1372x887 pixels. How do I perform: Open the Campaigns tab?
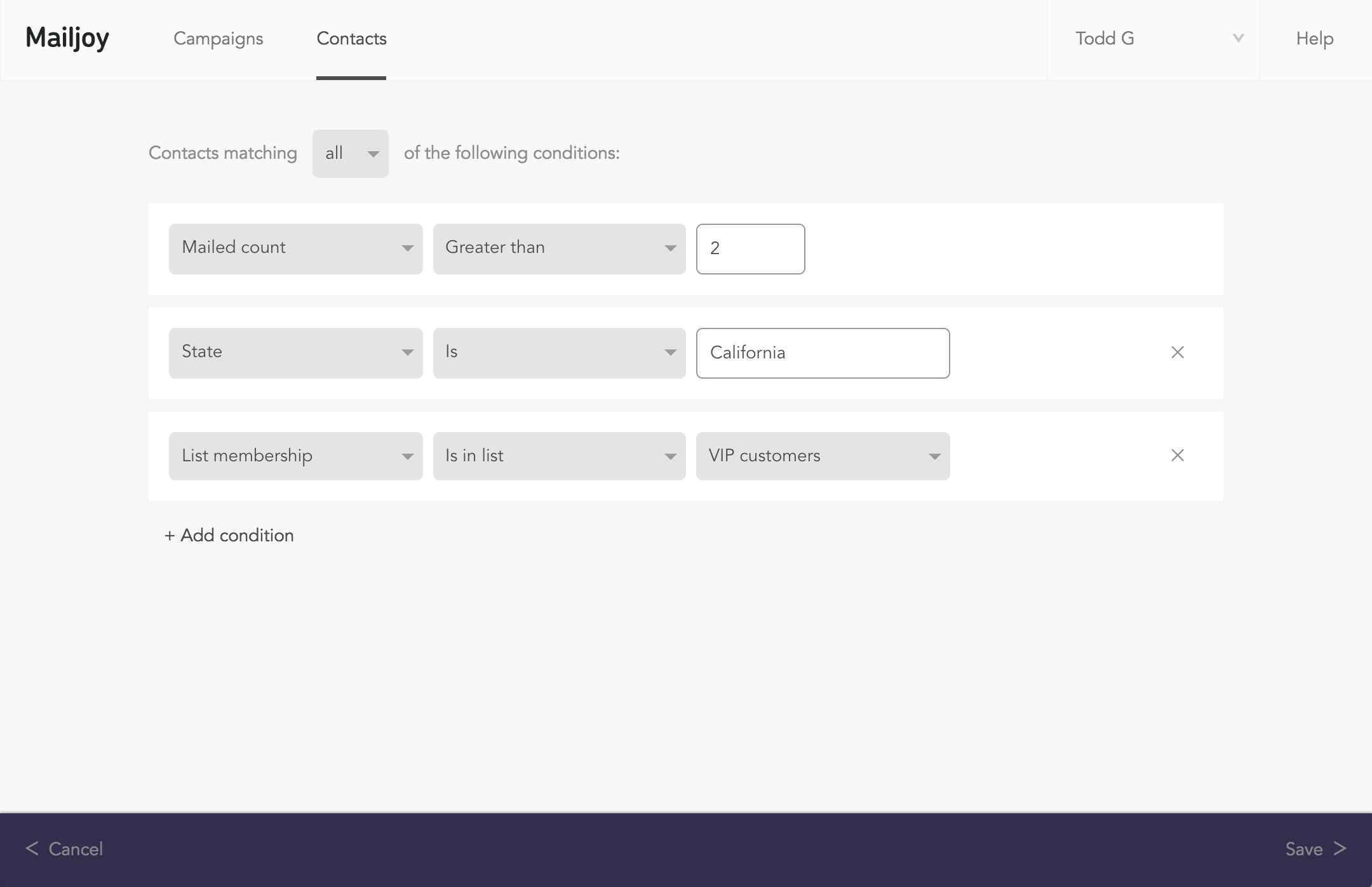[218, 39]
